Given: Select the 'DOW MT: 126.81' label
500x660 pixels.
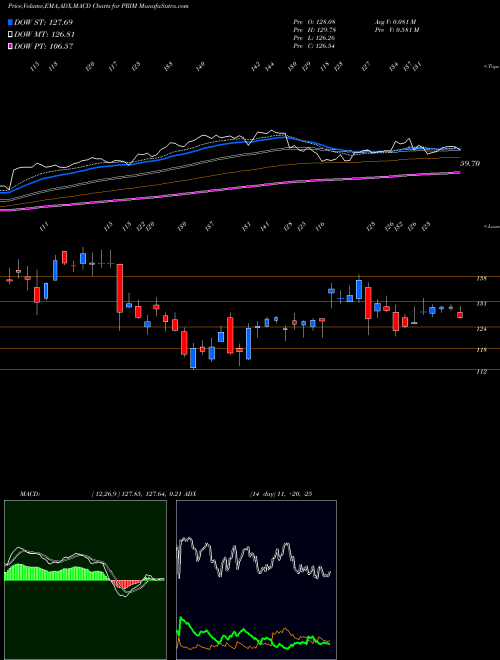Looking at the screenshot, I should tap(44, 35).
